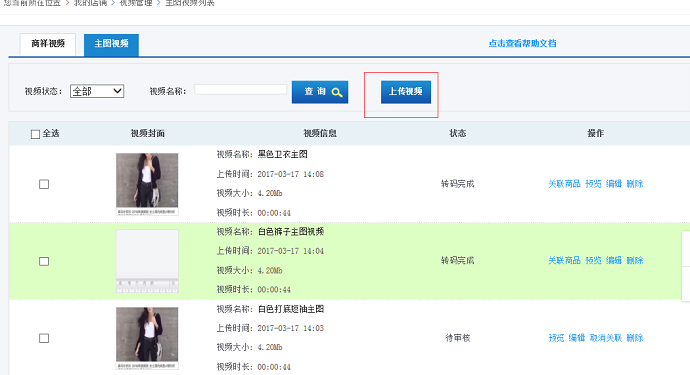Click 转码完成 status of 黑色卫衣主图
The height and width of the screenshot is (375, 690).
point(458,184)
